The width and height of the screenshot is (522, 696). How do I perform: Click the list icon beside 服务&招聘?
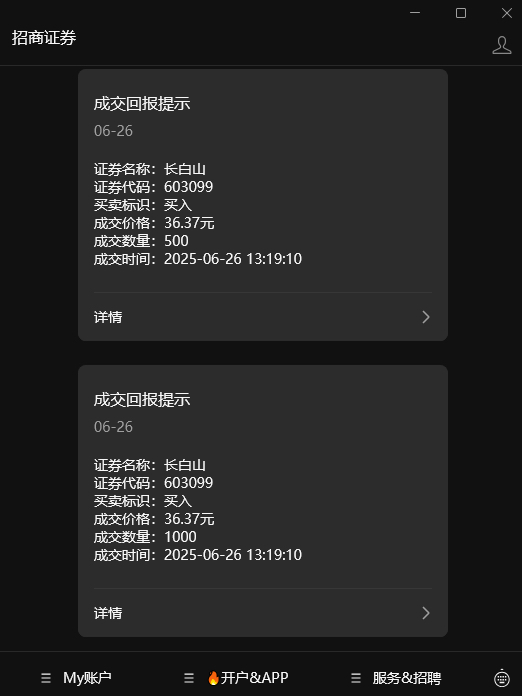click(x=356, y=678)
